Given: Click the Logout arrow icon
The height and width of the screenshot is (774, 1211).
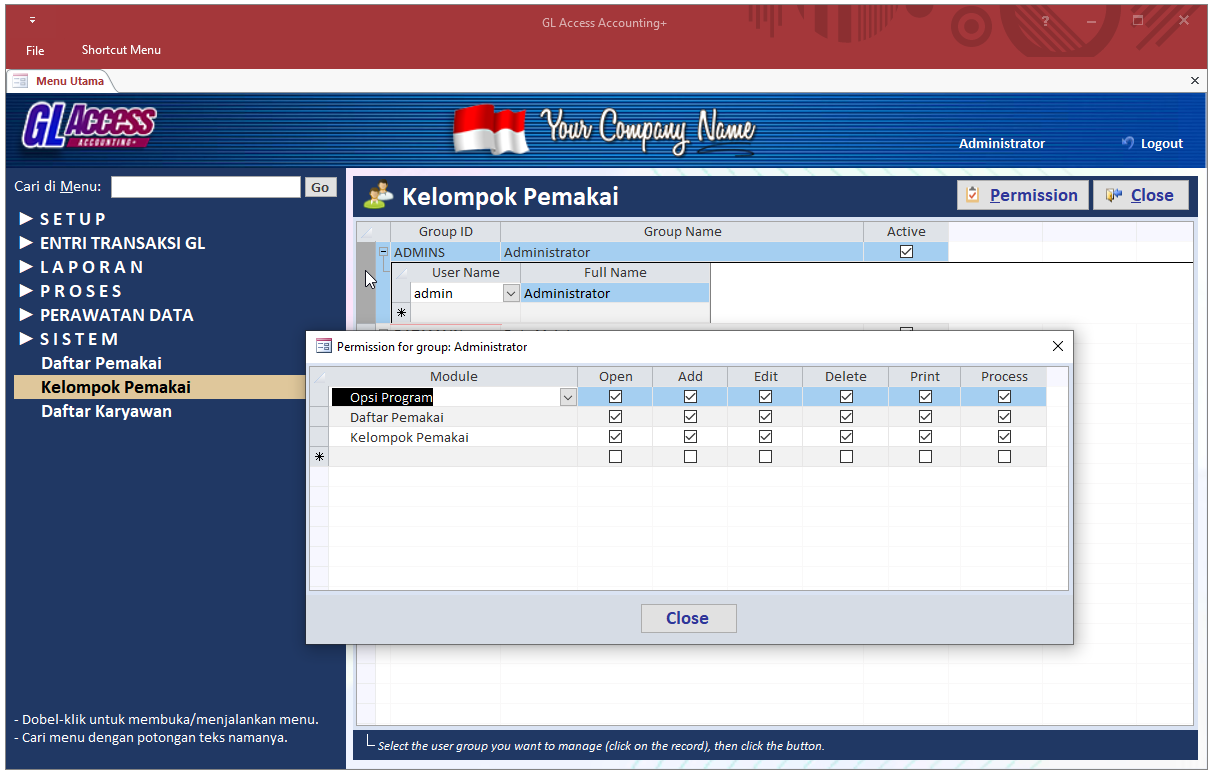Looking at the screenshot, I should (1128, 143).
